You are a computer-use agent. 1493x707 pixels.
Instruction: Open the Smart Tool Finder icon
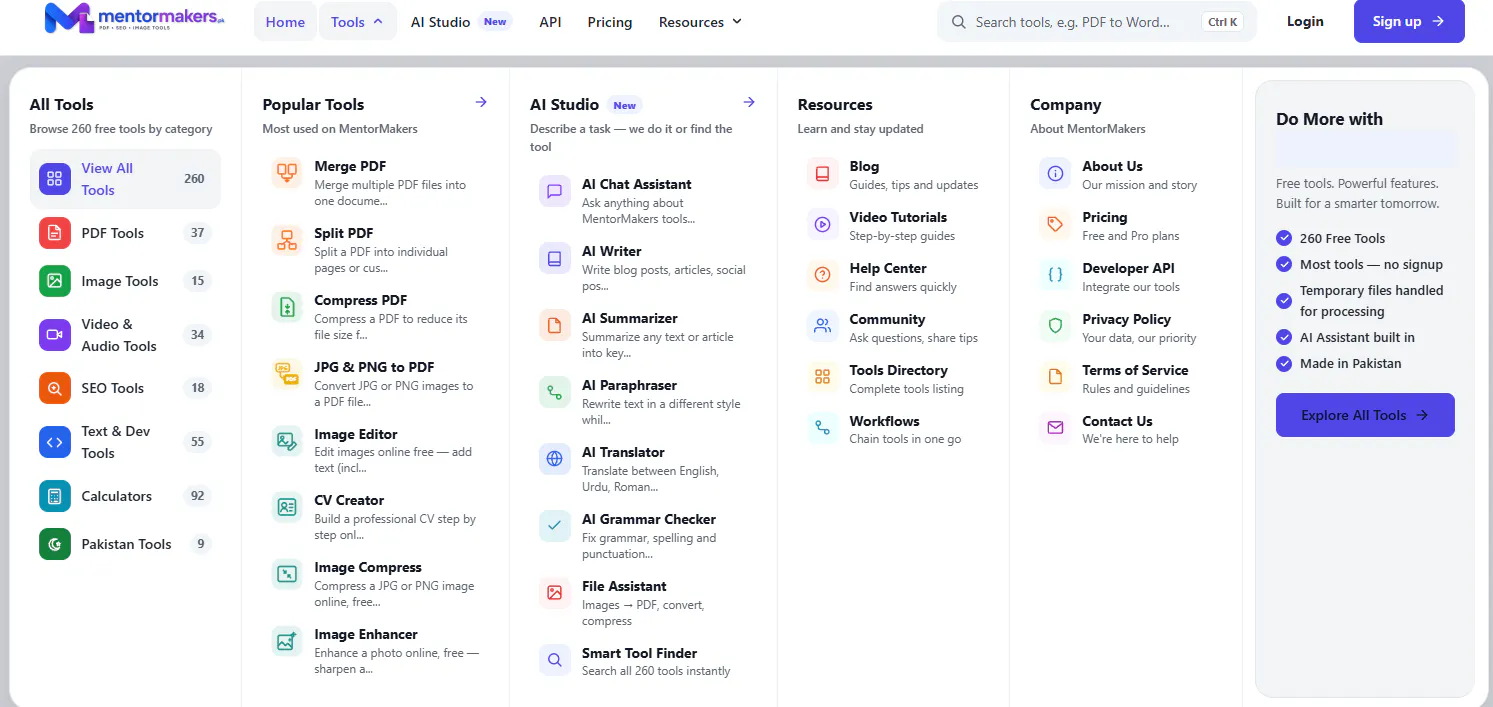coord(555,660)
